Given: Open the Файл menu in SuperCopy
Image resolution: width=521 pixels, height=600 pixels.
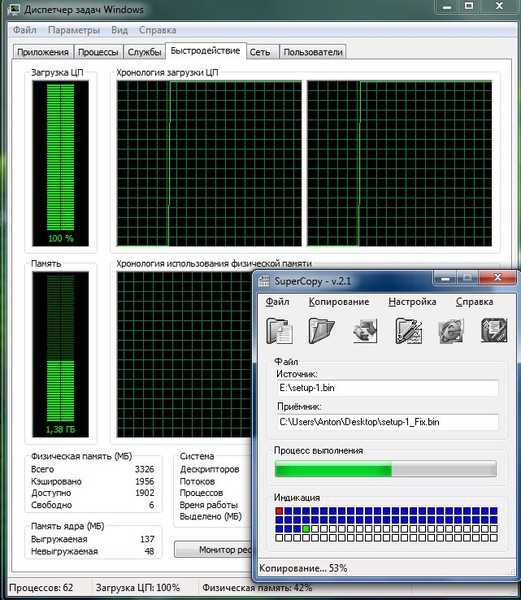Looking at the screenshot, I should point(277,302).
